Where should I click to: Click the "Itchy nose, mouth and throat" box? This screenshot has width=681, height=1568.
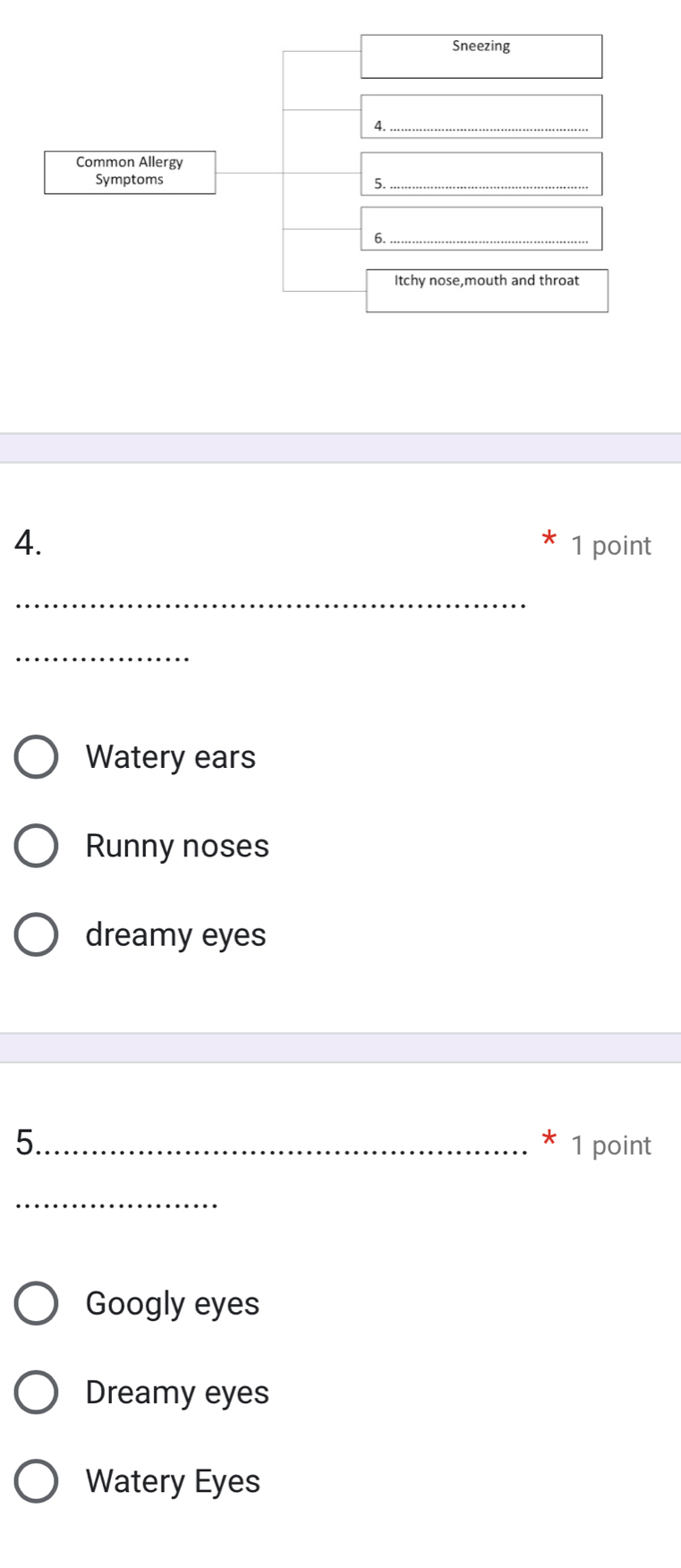pyautogui.click(x=487, y=290)
